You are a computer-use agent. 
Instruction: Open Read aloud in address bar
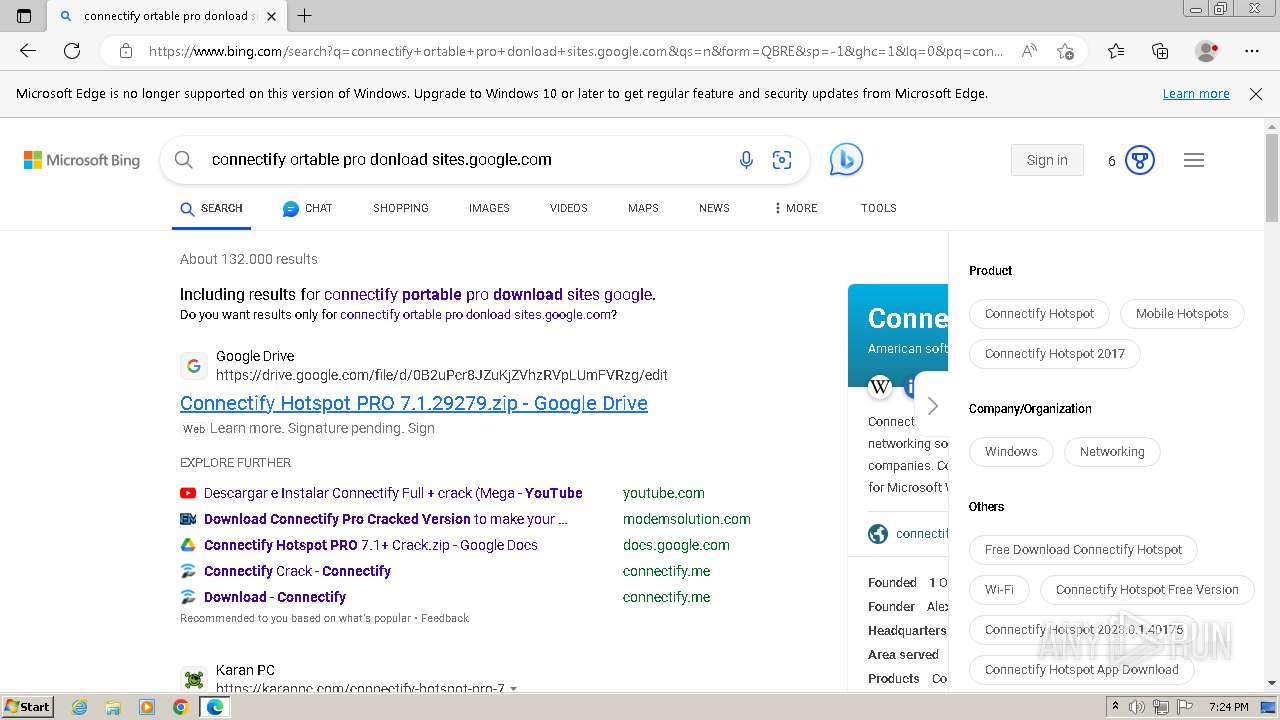click(x=1029, y=51)
